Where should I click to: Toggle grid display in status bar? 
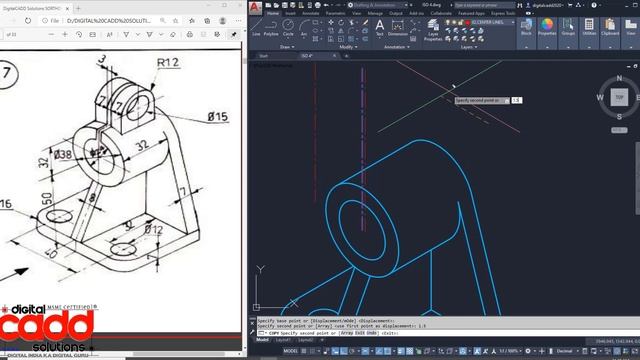(304, 351)
